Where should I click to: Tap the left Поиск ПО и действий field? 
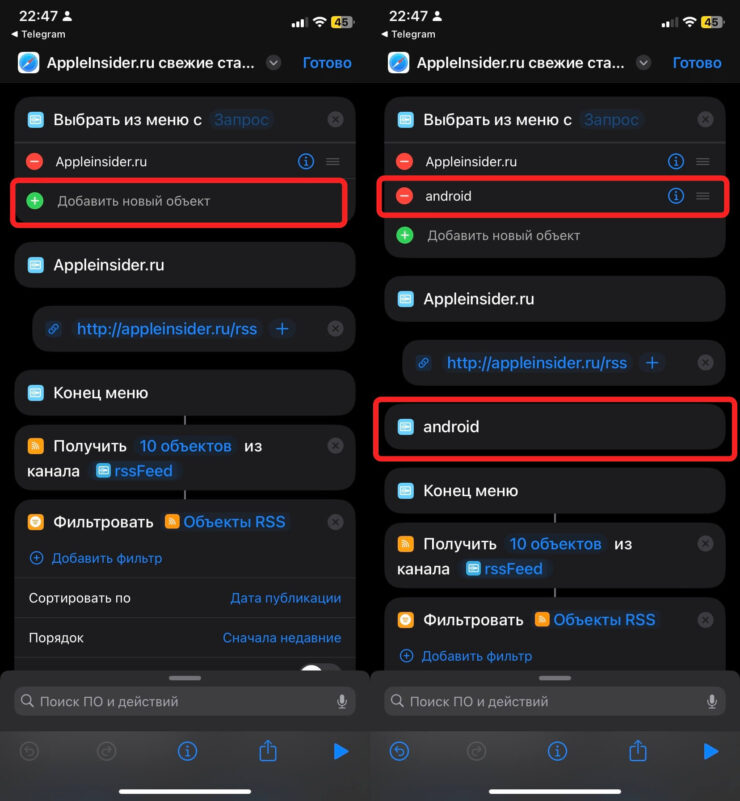point(185,701)
